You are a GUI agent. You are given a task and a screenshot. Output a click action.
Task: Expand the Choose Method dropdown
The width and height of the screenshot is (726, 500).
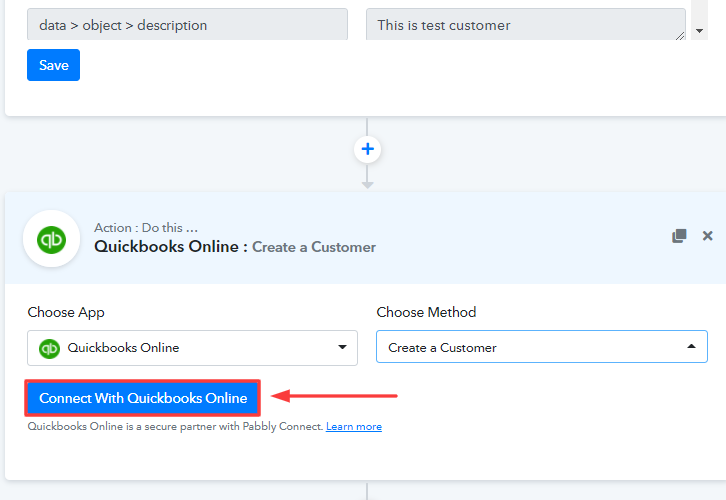pos(541,347)
